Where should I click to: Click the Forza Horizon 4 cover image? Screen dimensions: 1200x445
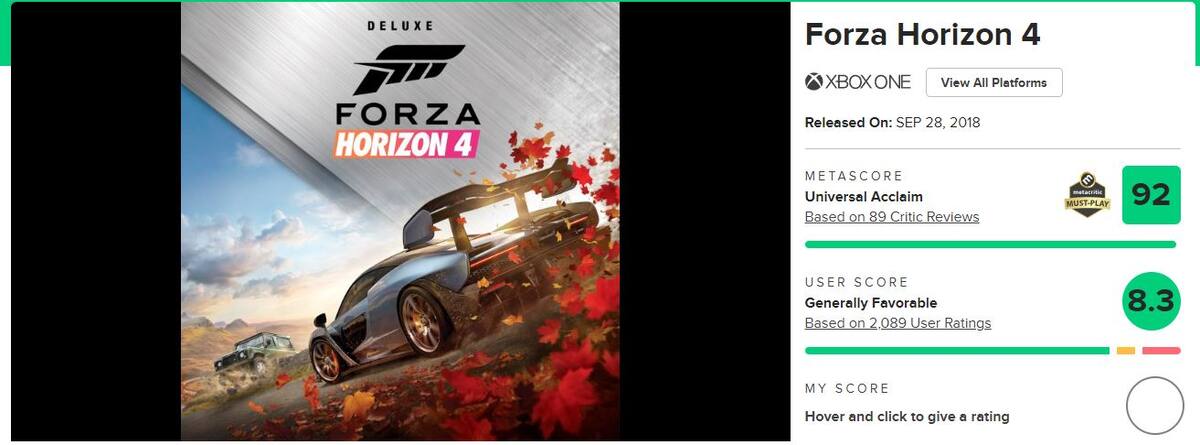[400, 221]
